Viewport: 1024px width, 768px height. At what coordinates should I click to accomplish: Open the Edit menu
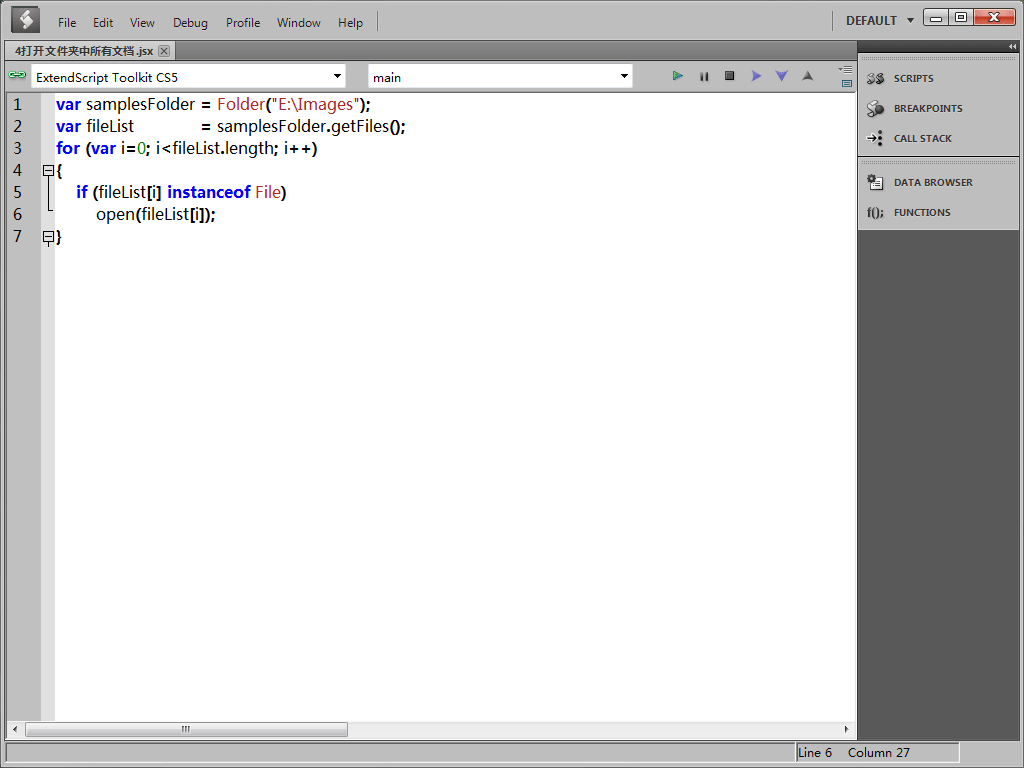click(103, 23)
